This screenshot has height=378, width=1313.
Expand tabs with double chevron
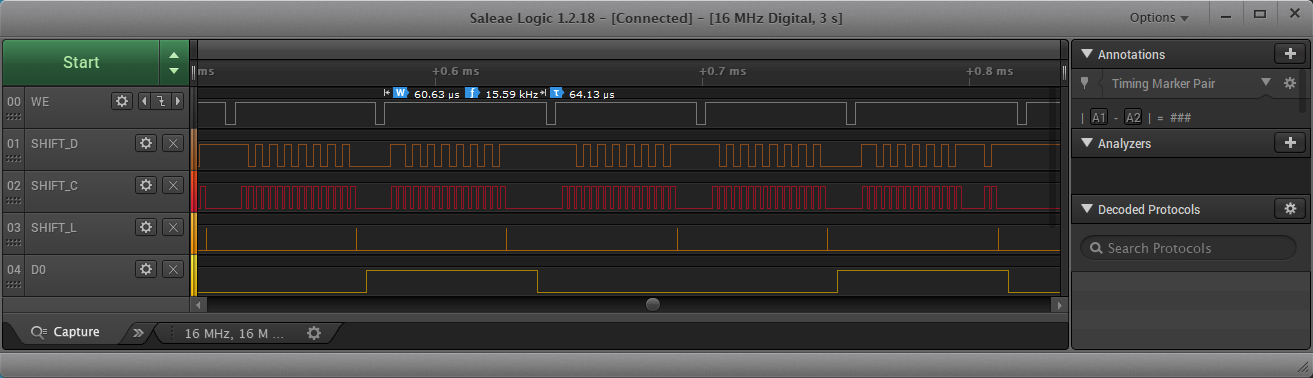[139, 333]
